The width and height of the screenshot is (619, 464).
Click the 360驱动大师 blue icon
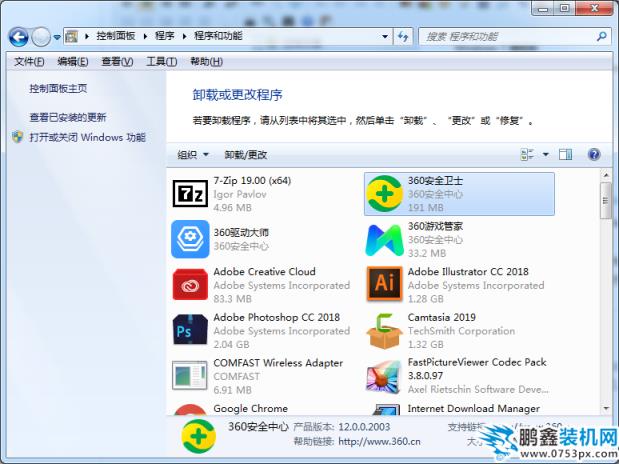[x=190, y=239]
